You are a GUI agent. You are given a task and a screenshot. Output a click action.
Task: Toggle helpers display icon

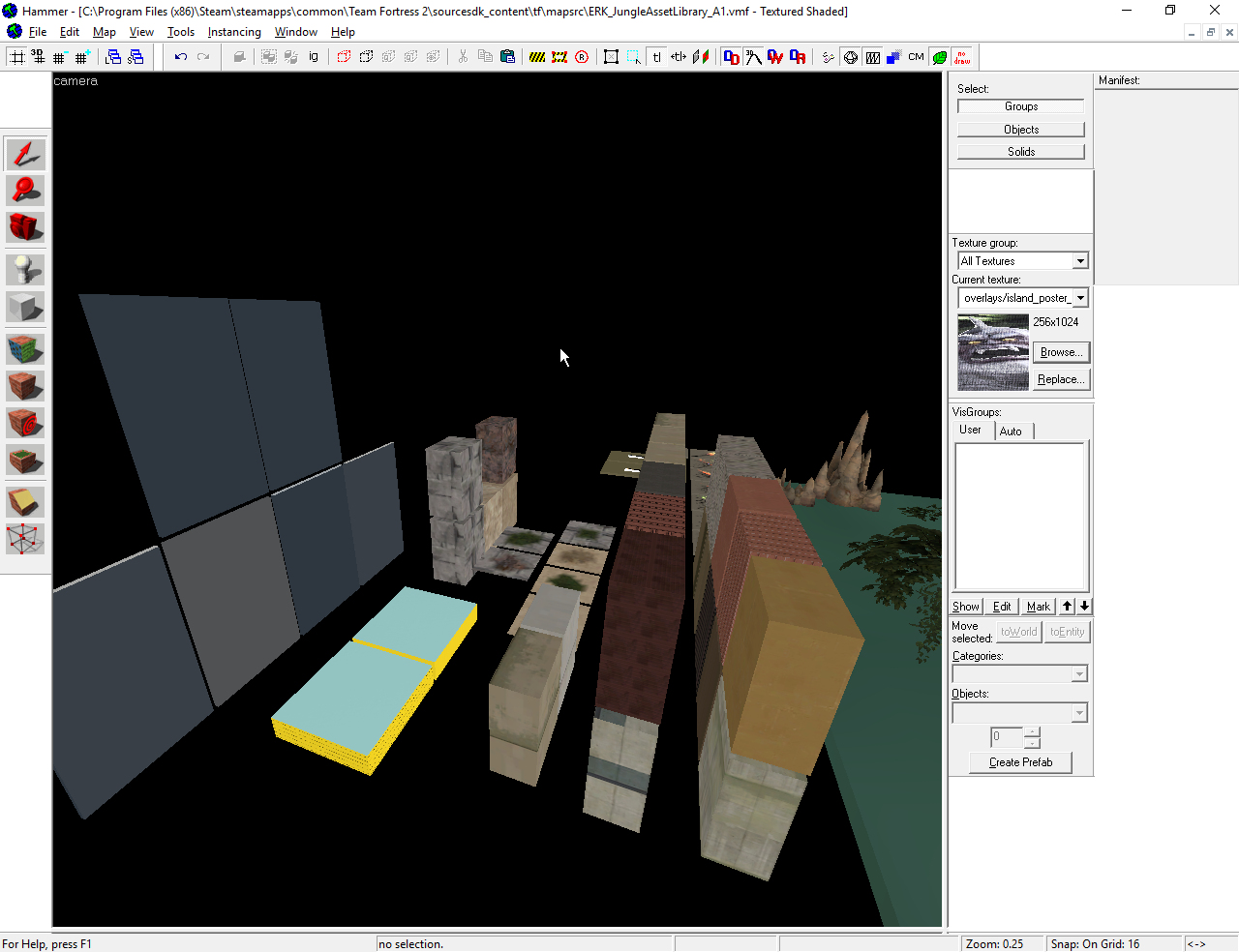[828, 57]
